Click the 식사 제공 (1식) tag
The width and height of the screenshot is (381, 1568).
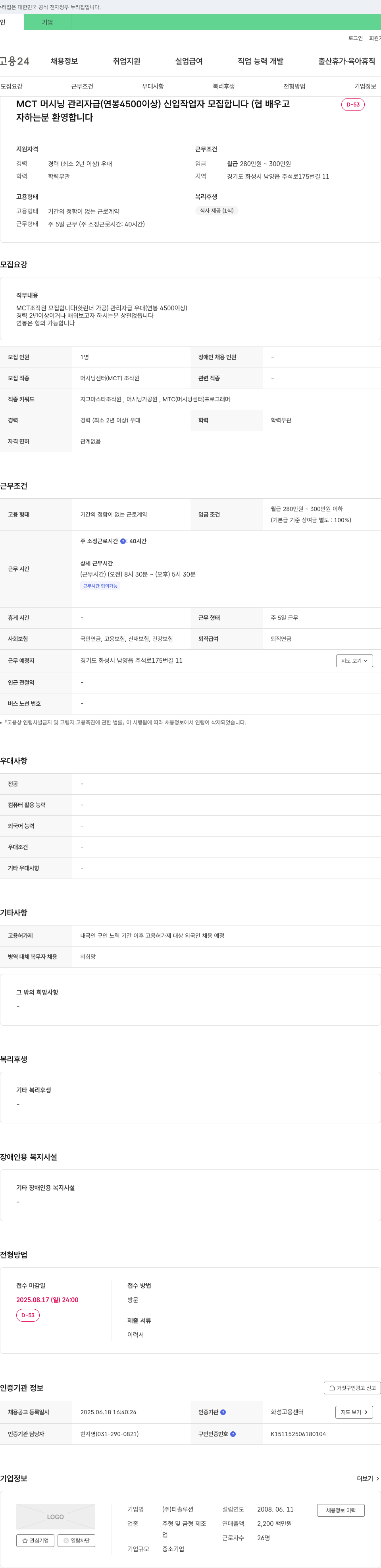point(217,211)
